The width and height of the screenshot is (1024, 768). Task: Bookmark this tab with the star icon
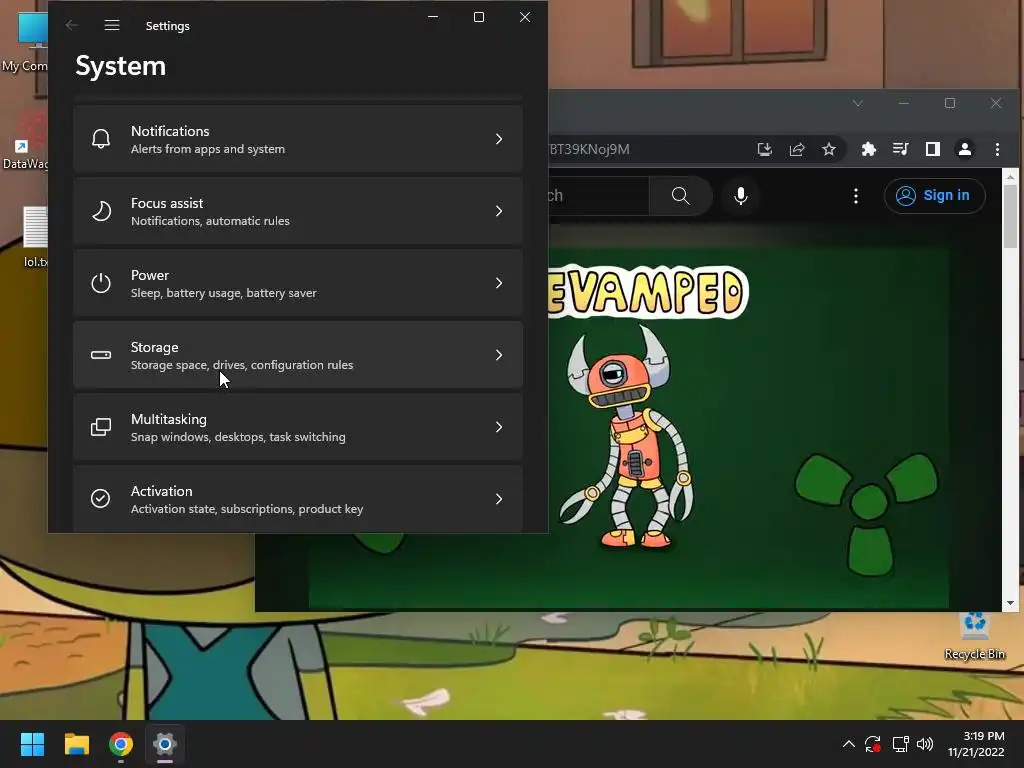click(829, 150)
